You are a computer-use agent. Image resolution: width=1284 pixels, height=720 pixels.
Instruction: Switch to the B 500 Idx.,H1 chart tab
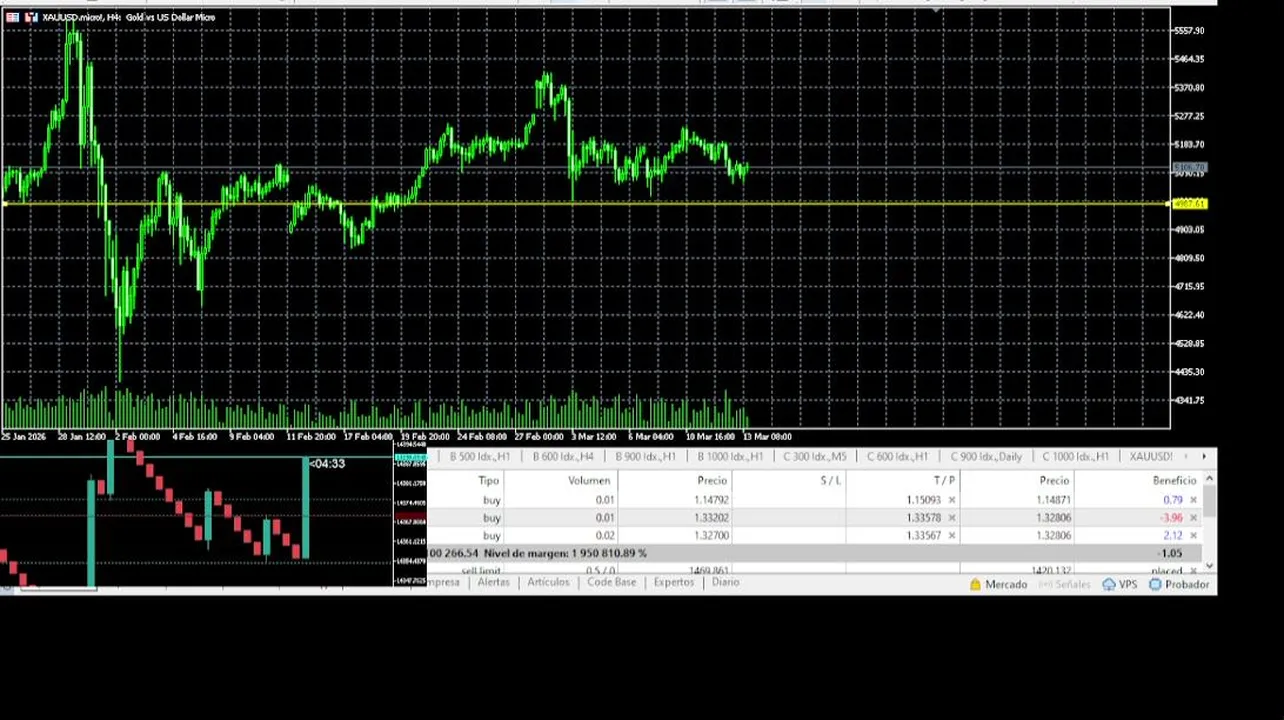479,456
